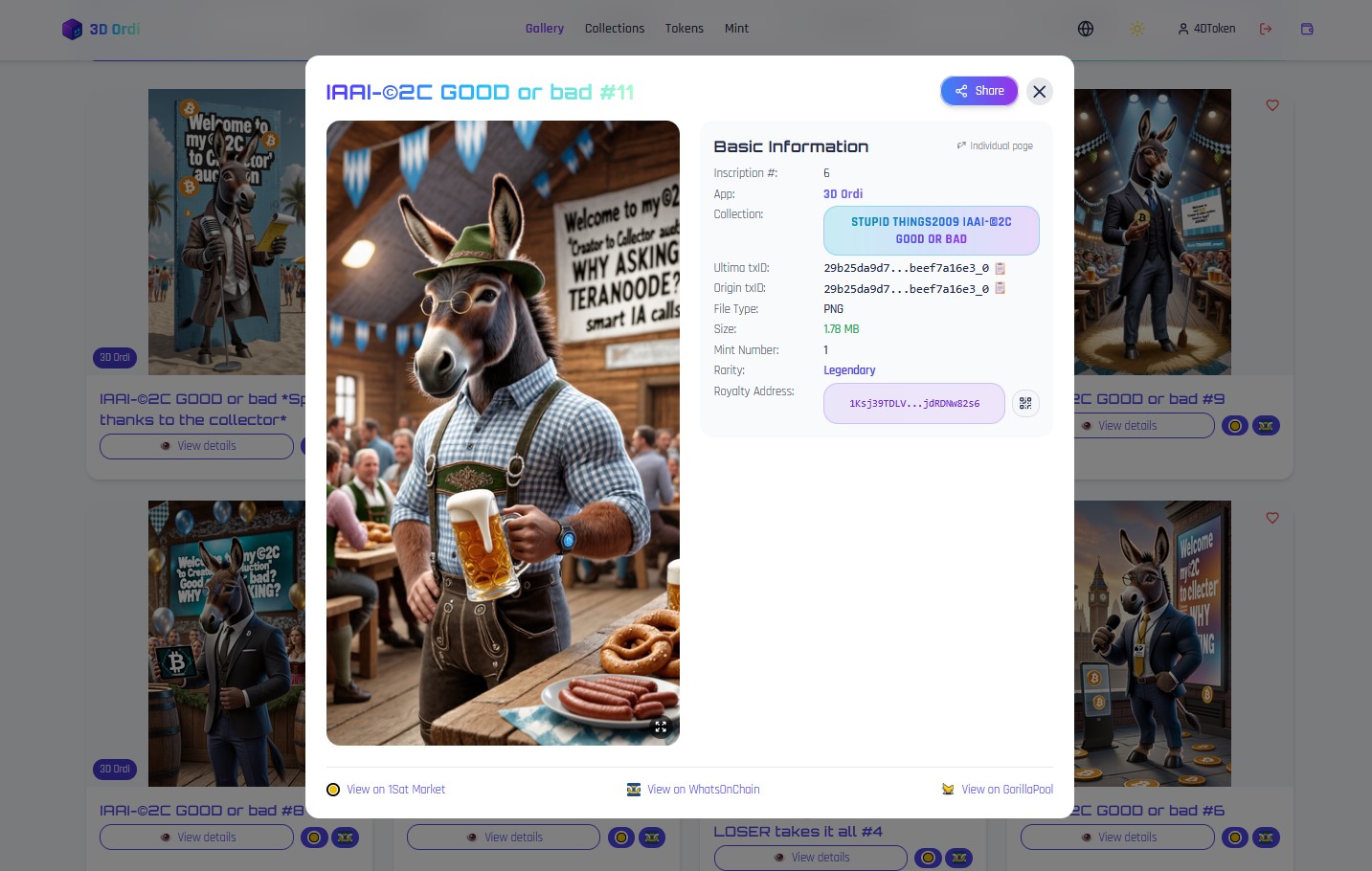Click the 3D Ordi logo
Screen dimensions: 1372x871
coord(101,30)
